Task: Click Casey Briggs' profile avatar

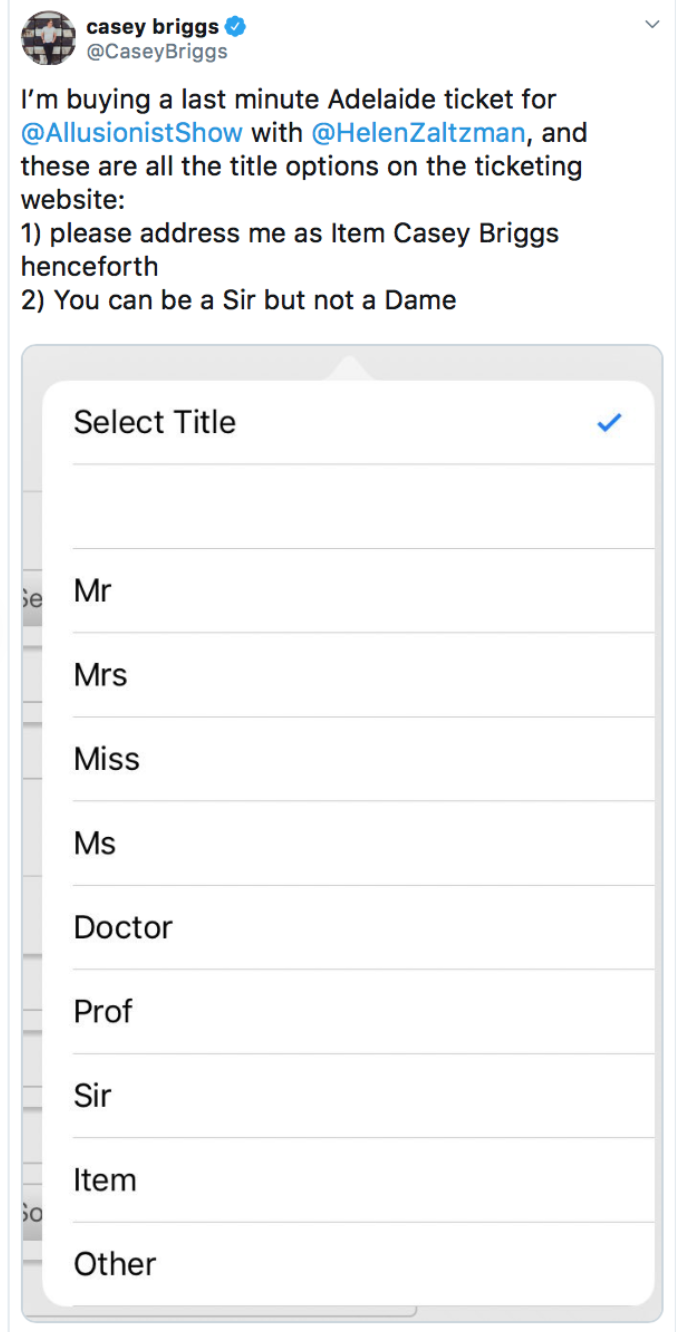Action: [48, 39]
